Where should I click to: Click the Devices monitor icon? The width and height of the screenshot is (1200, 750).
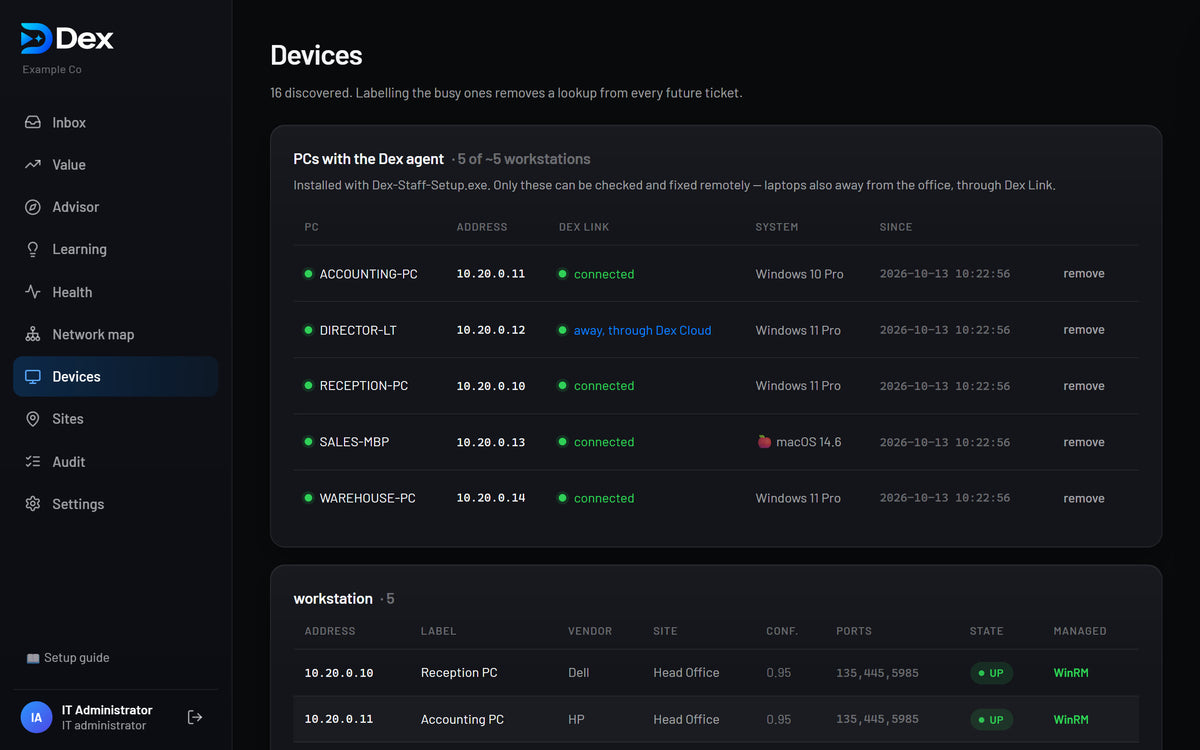click(x=33, y=376)
